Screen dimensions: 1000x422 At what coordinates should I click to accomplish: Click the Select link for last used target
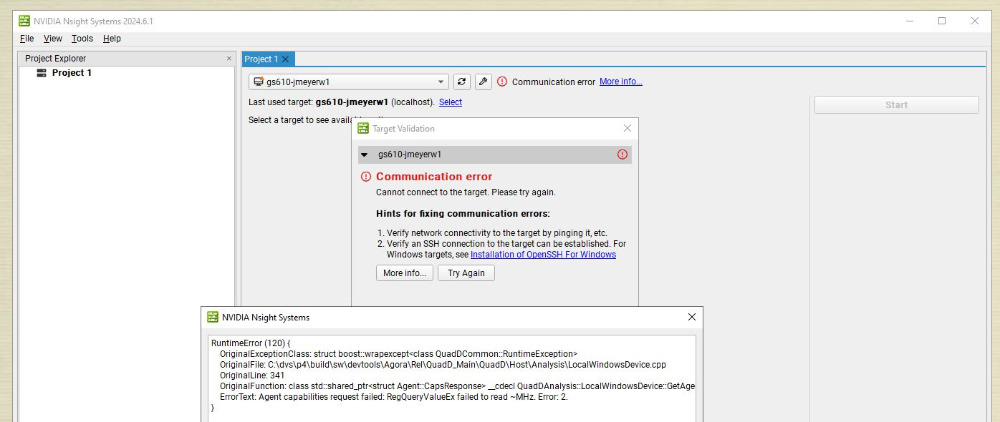point(450,102)
